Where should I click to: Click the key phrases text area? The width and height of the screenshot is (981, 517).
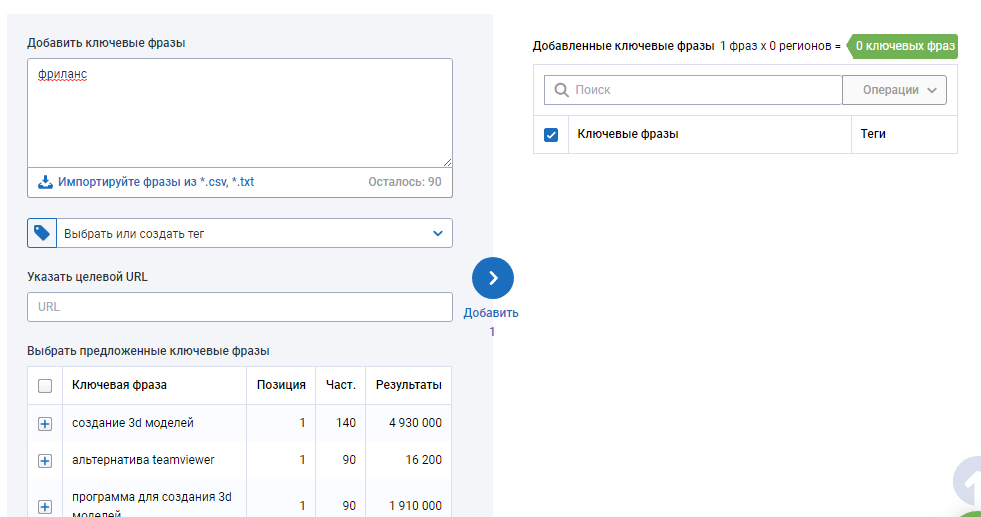[x=240, y=112]
